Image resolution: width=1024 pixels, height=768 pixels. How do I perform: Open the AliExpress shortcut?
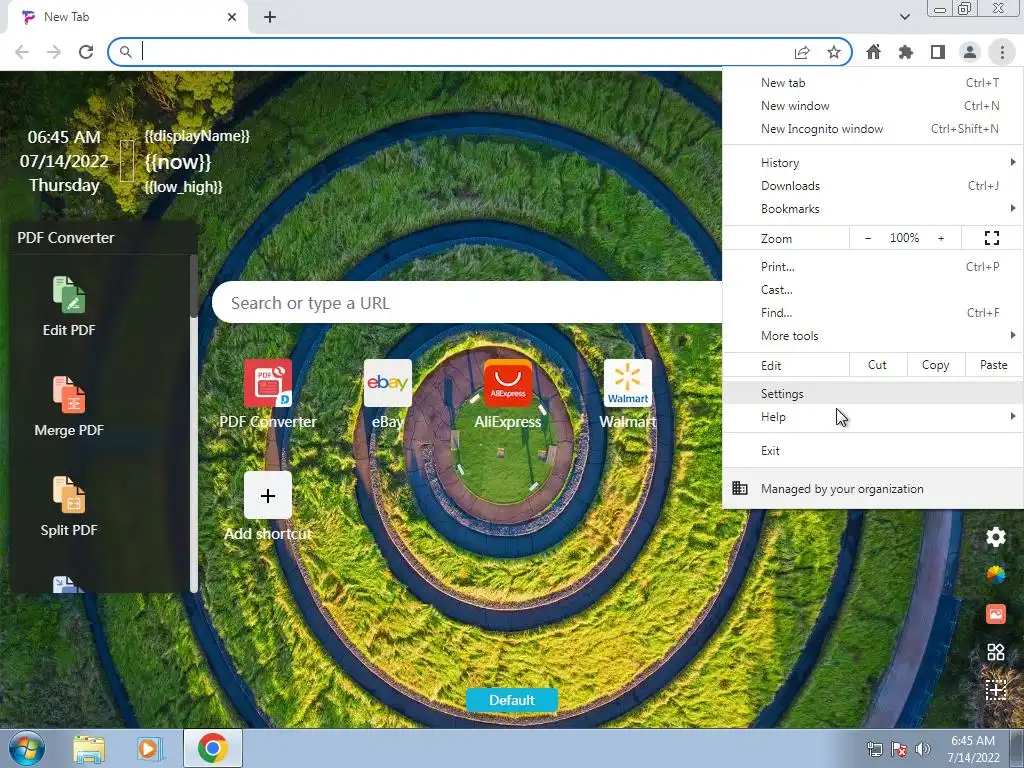[x=507, y=394]
